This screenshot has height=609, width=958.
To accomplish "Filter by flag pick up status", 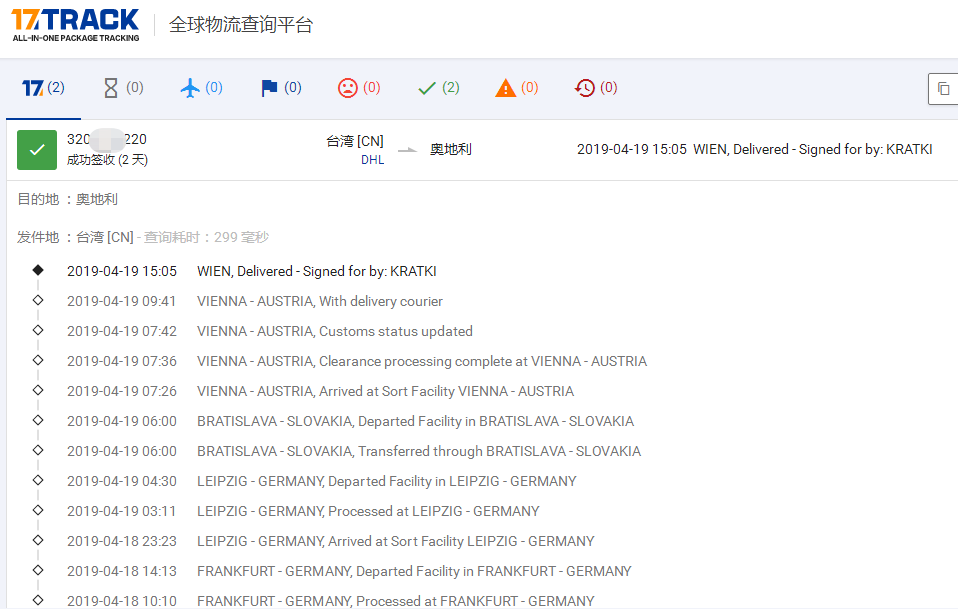I will [281, 88].
